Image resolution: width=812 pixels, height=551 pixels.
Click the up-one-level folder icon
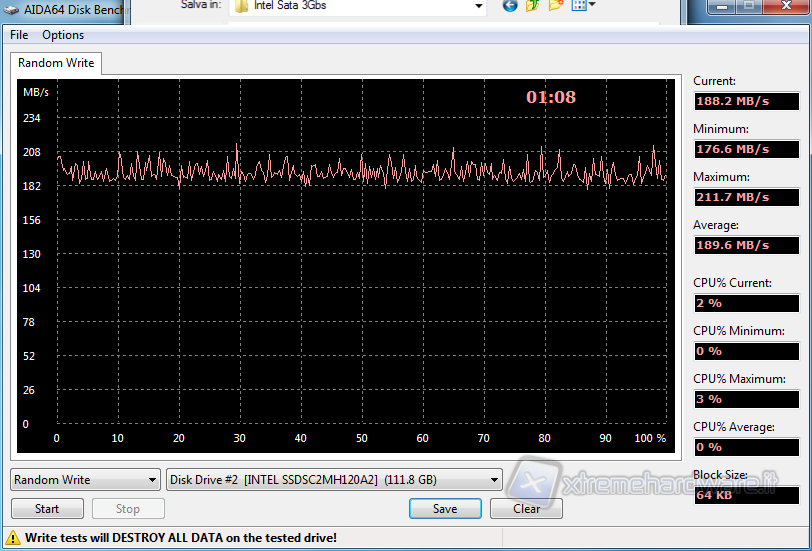pos(533,6)
